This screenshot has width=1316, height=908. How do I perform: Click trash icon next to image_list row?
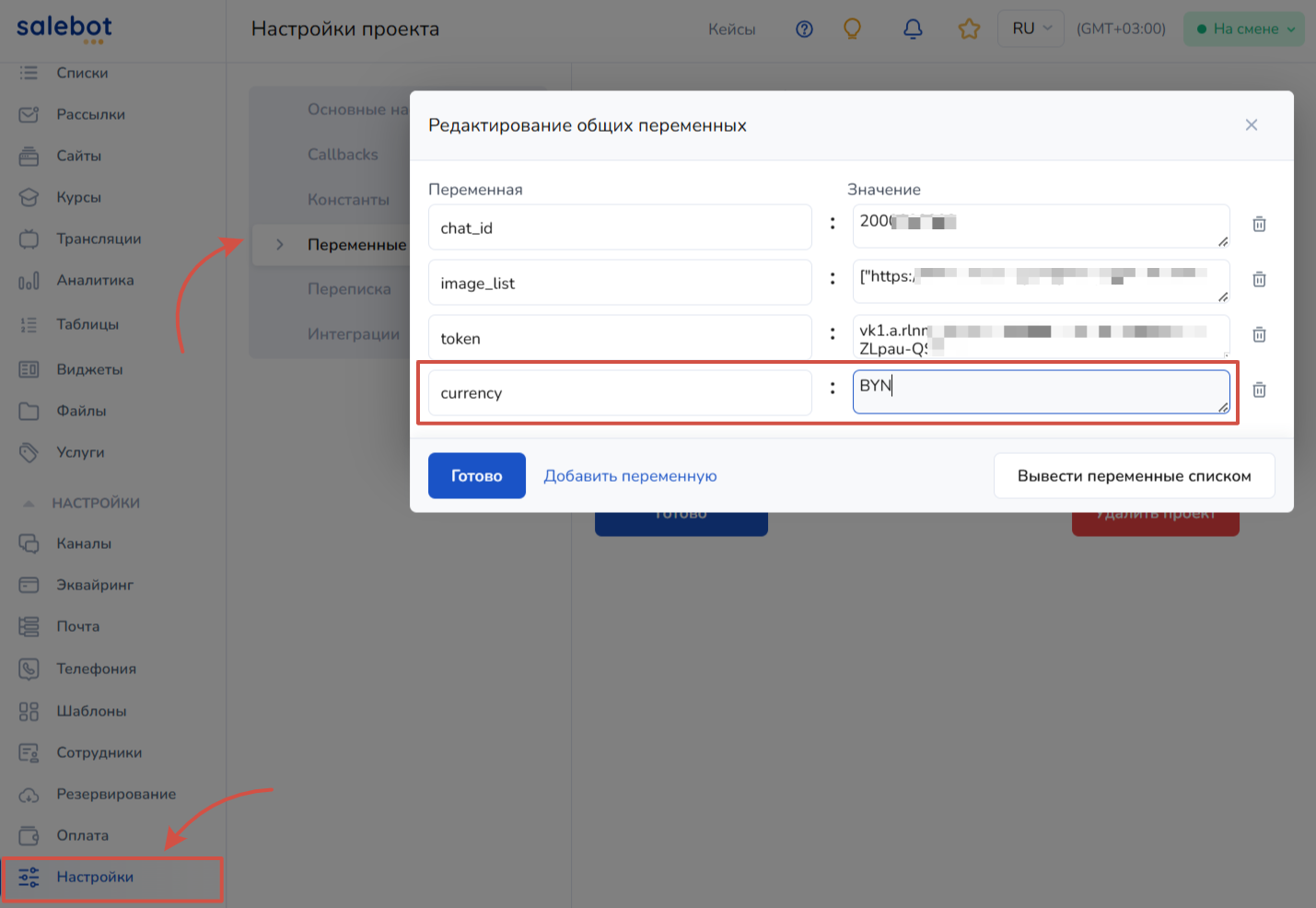(x=1259, y=280)
